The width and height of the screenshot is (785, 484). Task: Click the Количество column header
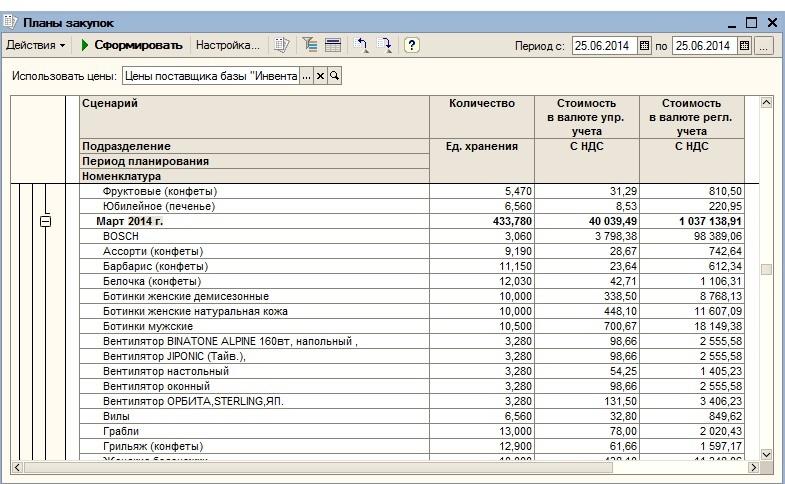pos(482,117)
